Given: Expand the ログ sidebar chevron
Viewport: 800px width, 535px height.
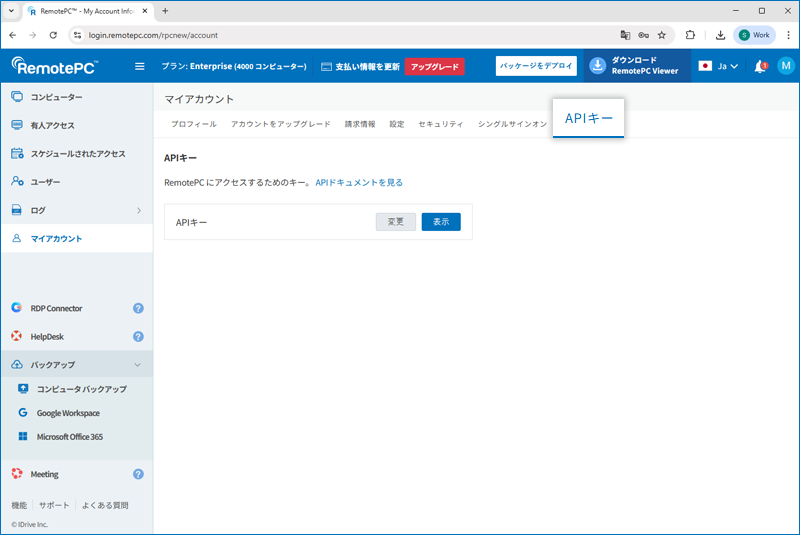Looking at the screenshot, I should 139,210.
